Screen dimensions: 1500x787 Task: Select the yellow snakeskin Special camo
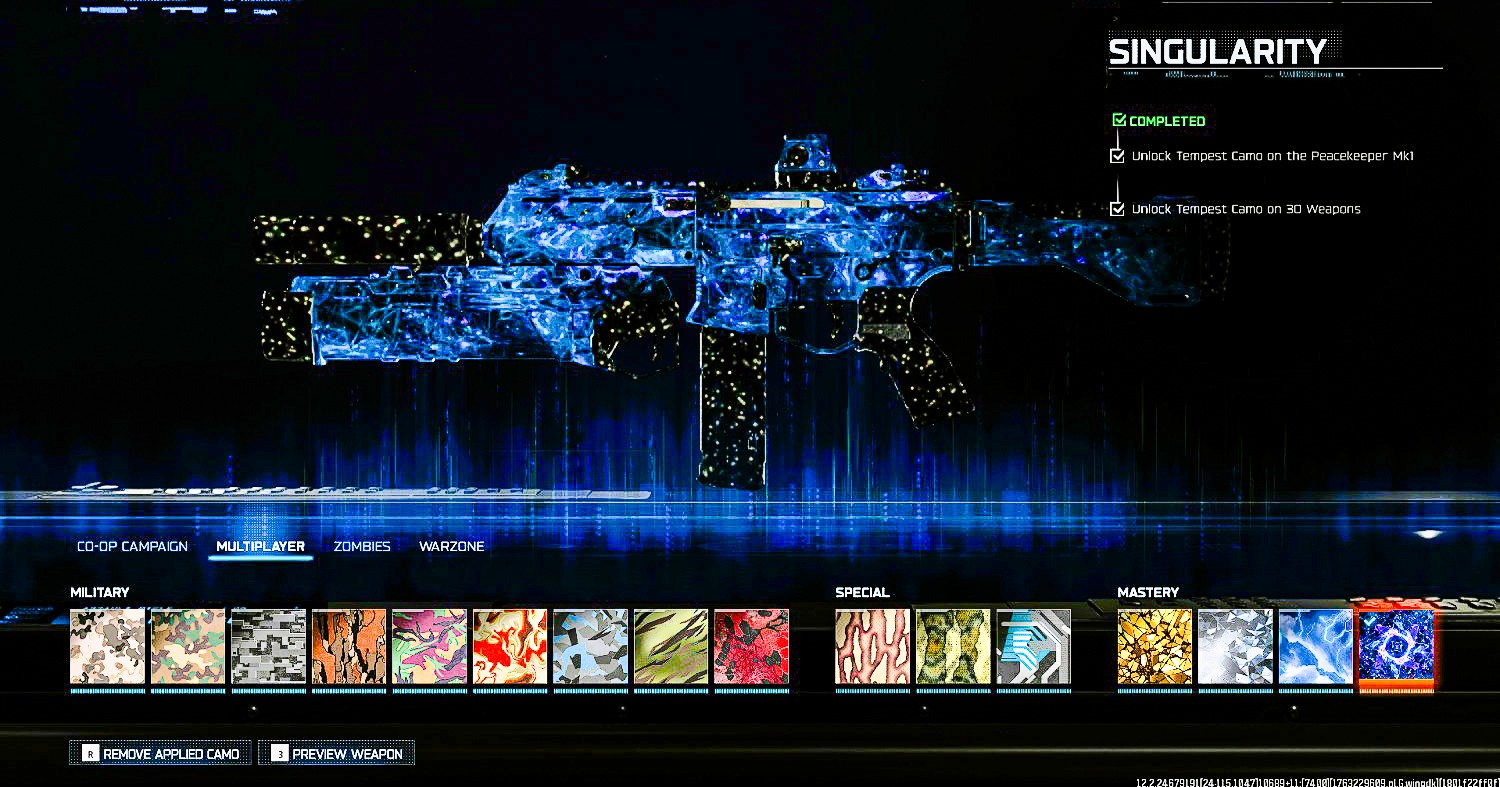click(953, 646)
